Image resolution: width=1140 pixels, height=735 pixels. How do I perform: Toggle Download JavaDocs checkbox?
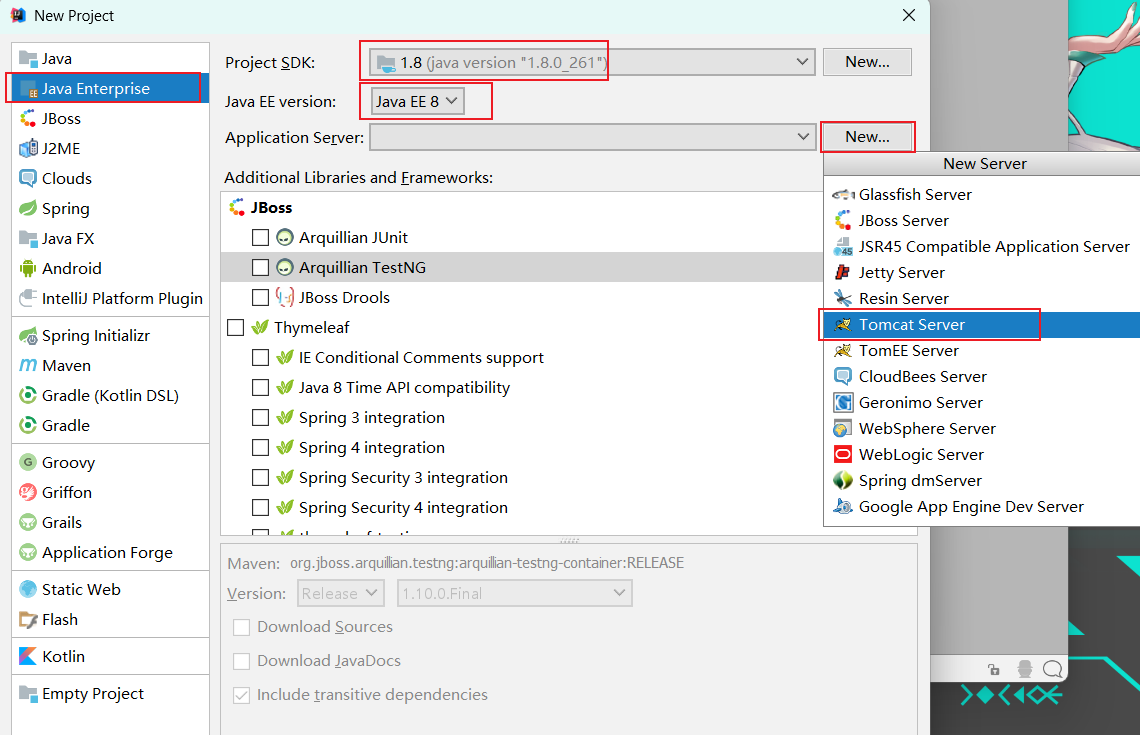coord(241,661)
